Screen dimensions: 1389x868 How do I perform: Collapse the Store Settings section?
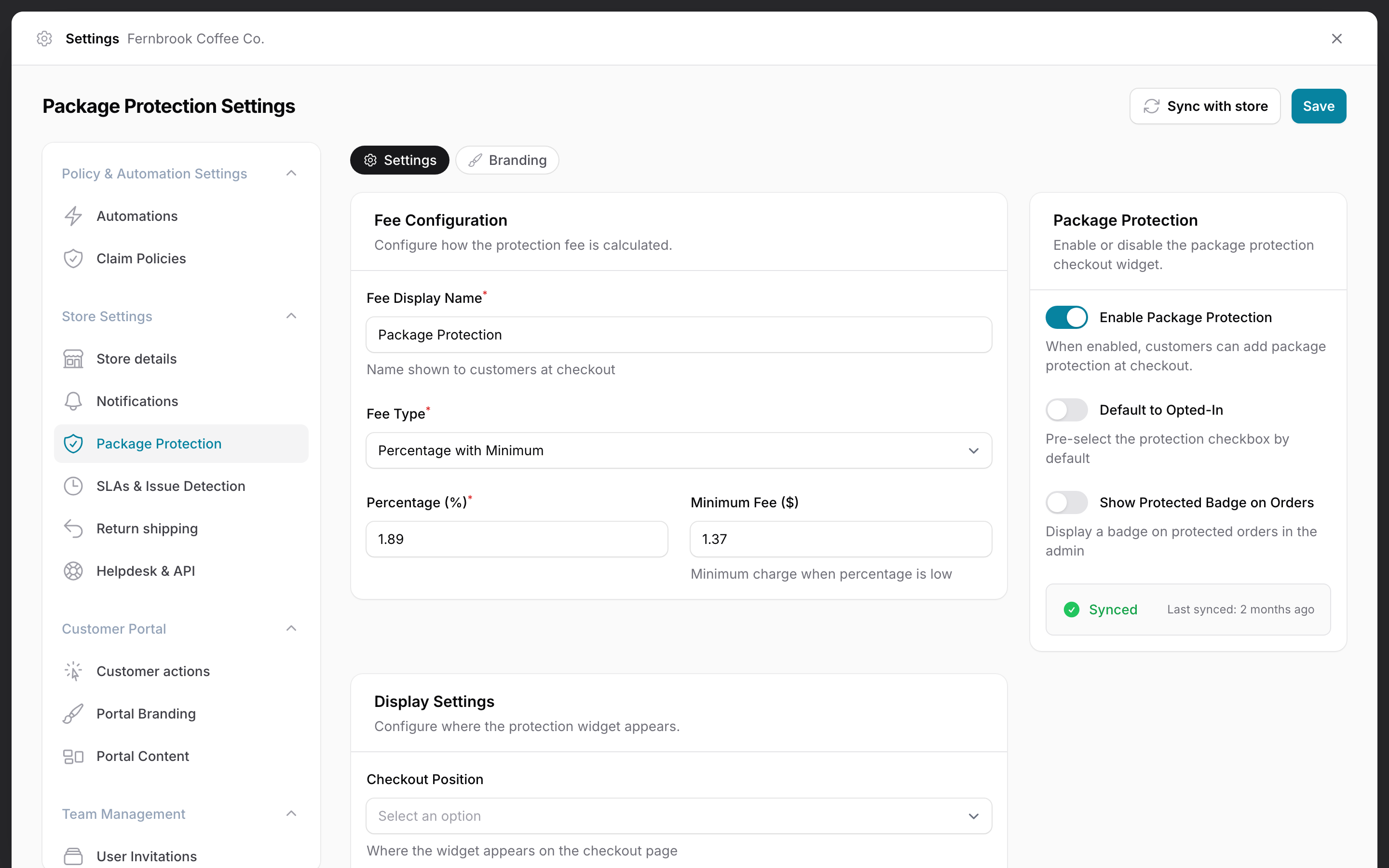(x=291, y=316)
